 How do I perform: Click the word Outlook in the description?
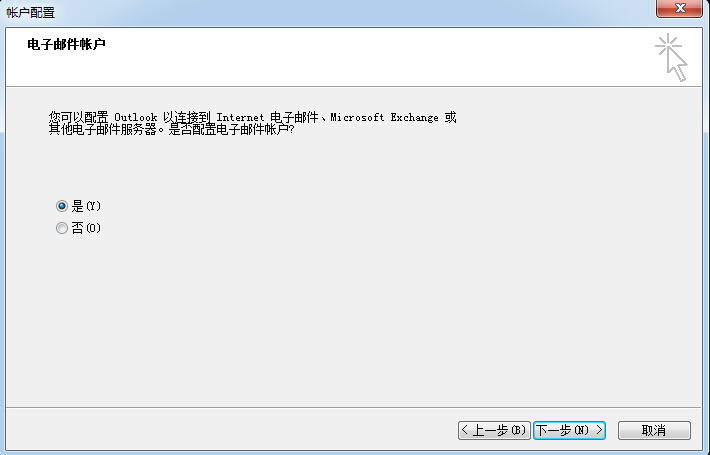click(x=136, y=117)
